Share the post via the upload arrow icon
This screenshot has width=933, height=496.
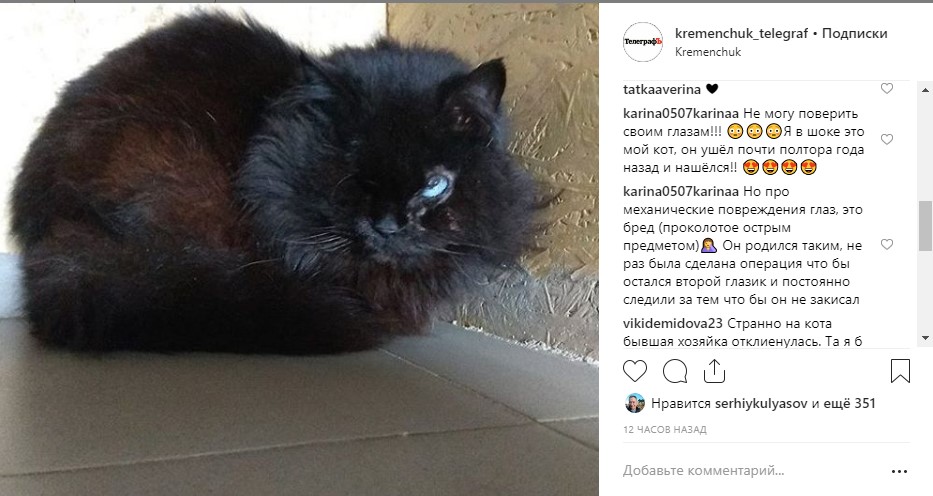point(714,371)
